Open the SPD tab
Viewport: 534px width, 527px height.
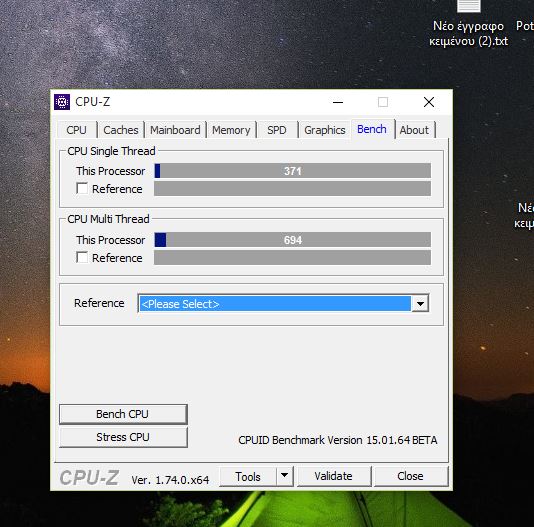[277, 130]
